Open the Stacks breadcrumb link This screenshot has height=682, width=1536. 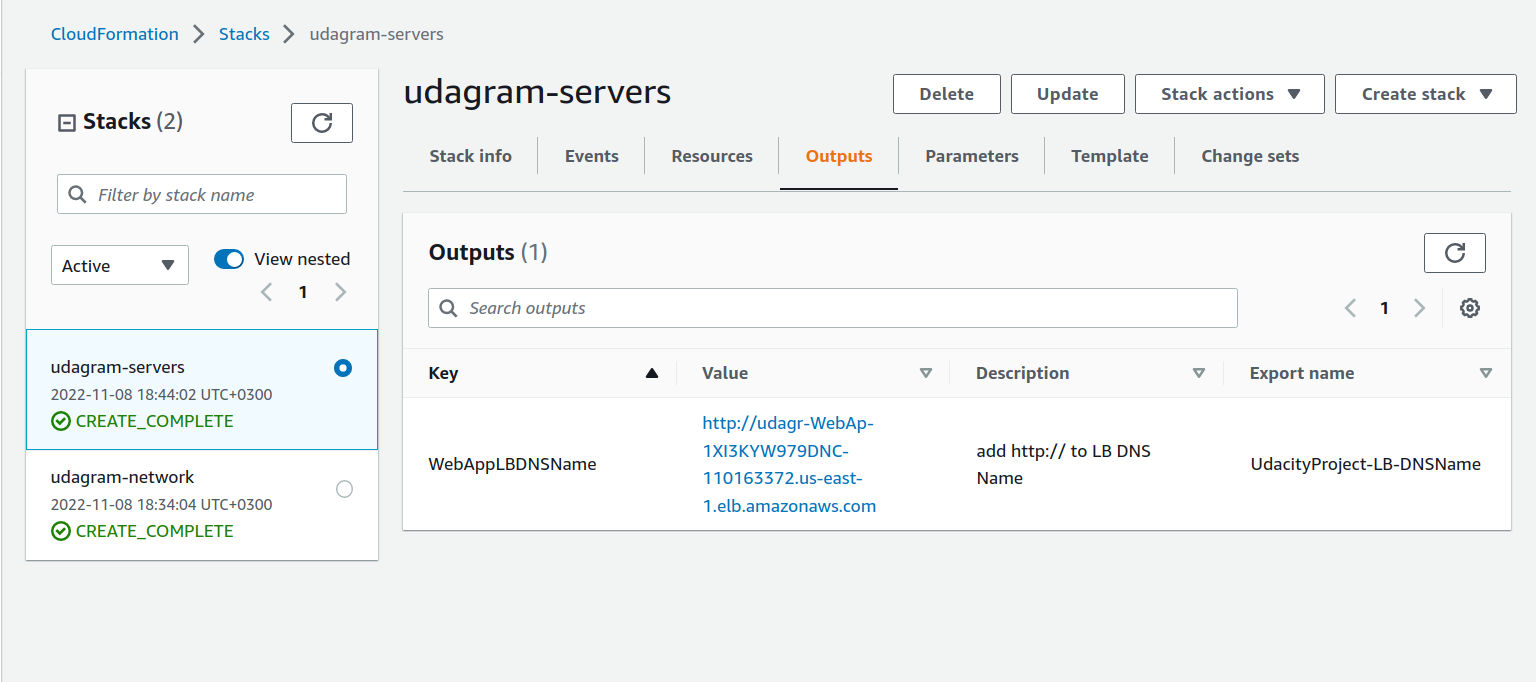pos(244,34)
